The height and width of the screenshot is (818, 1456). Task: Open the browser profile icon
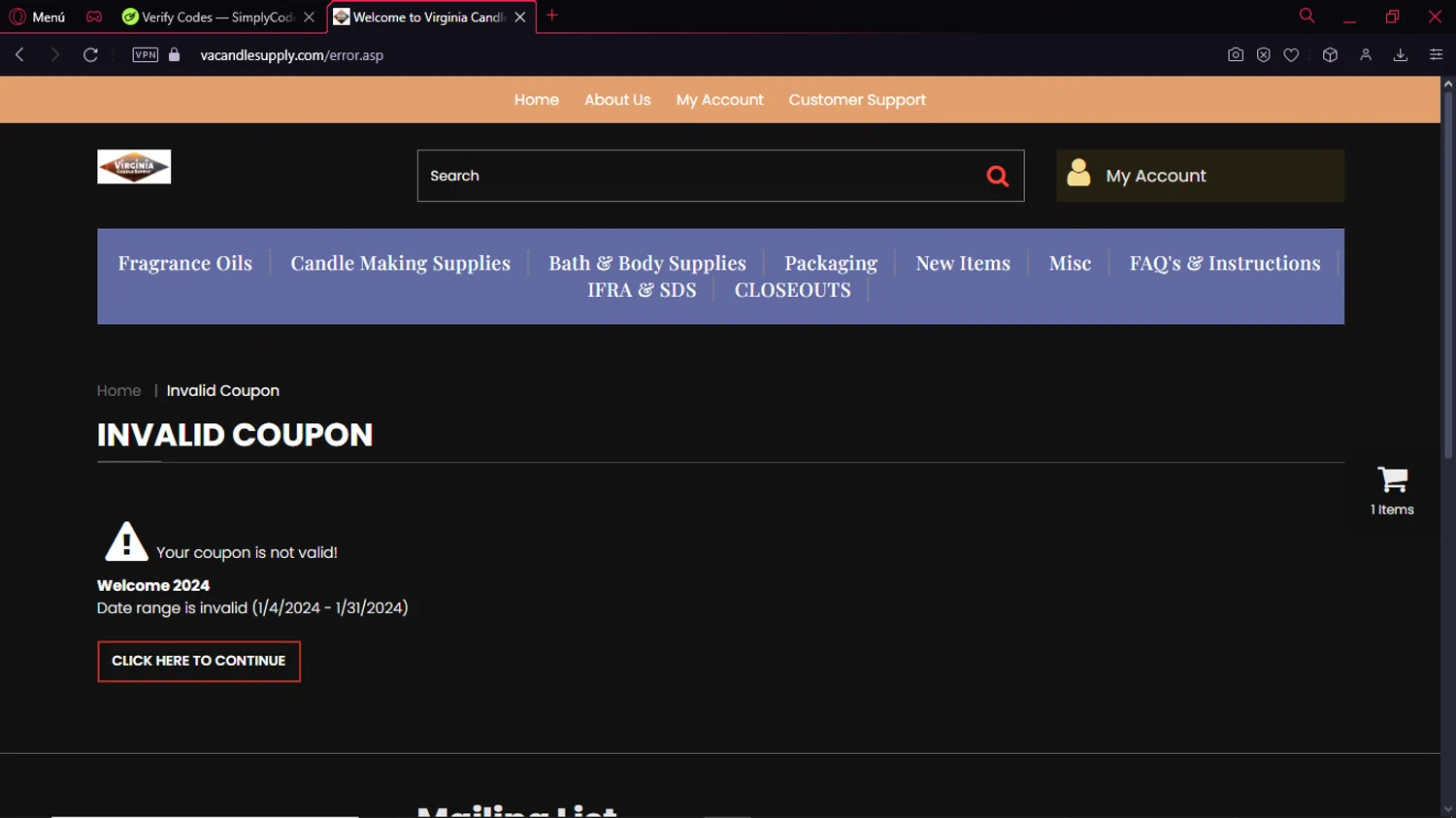(1366, 55)
